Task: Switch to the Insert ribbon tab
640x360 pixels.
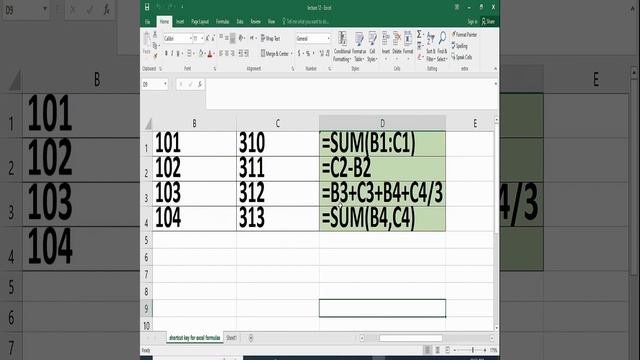Action: 180,21
